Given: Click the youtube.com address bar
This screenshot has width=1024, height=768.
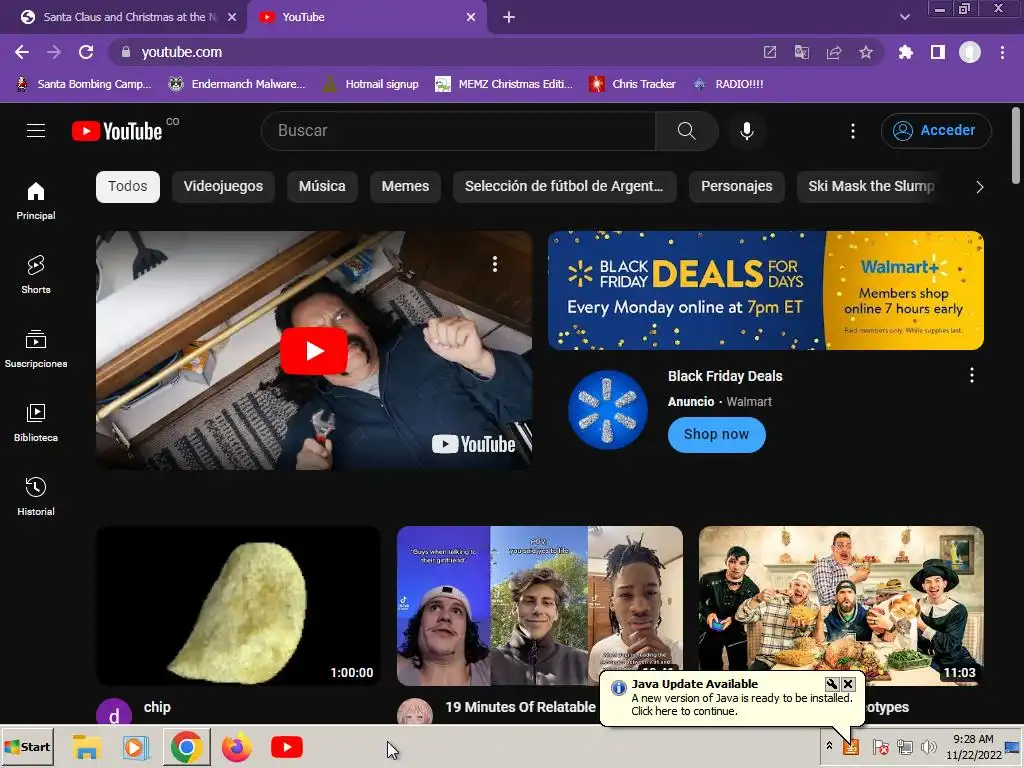Looking at the screenshot, I should click(x=431, y=52).
